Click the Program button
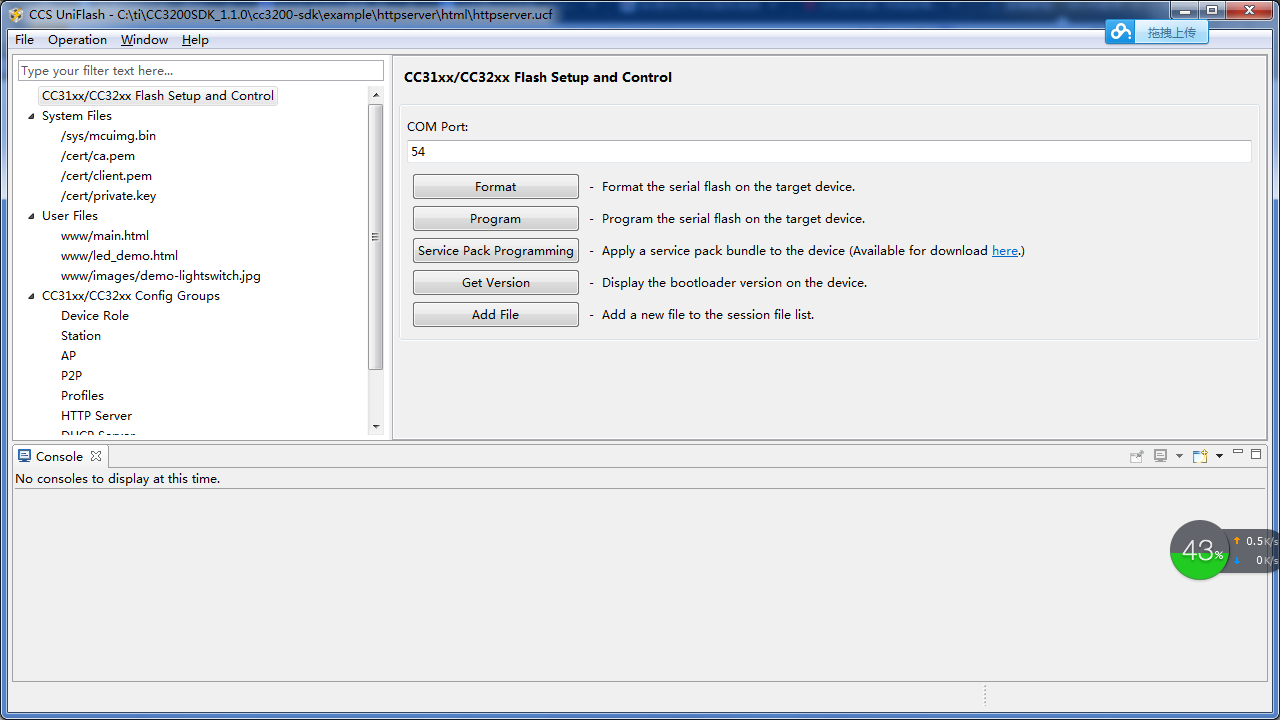Image resolution: width=1280 pixels, height=720 pixels. [x=496, y=219]
